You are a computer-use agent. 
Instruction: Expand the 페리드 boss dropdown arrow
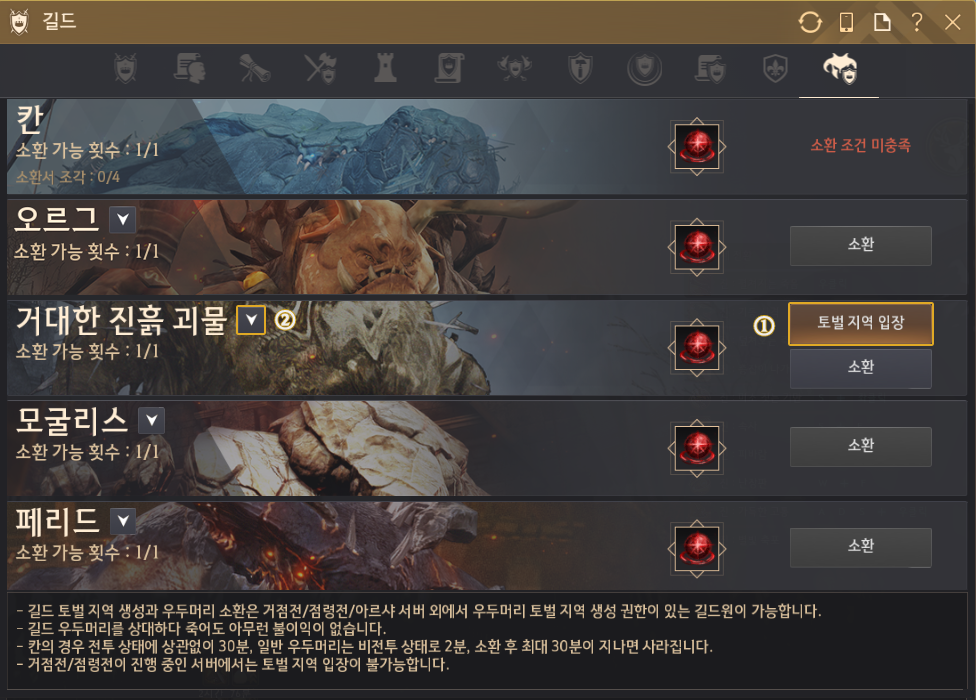pyautogui.click(x=123, y=521)
